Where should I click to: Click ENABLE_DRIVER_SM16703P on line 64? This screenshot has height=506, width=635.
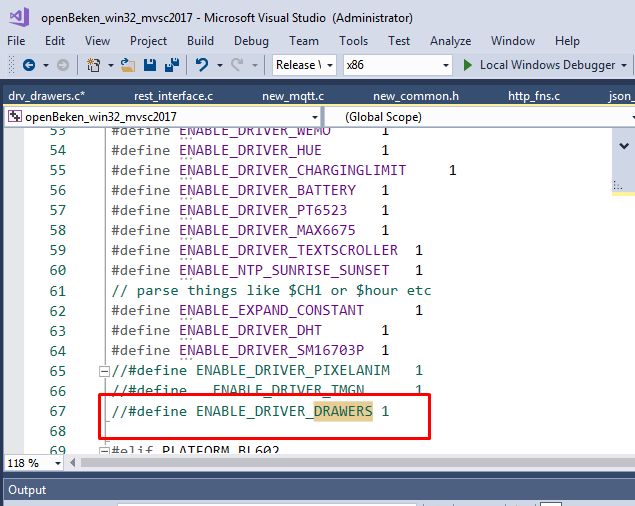click(x=271, y=350)
